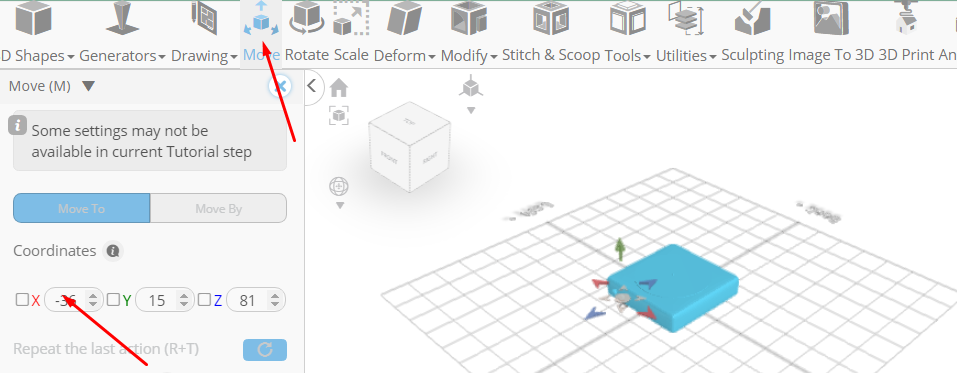This screenshot has height=373, width=957.
Task: Click the coordinates info icon
Action: tap(113, 251)
